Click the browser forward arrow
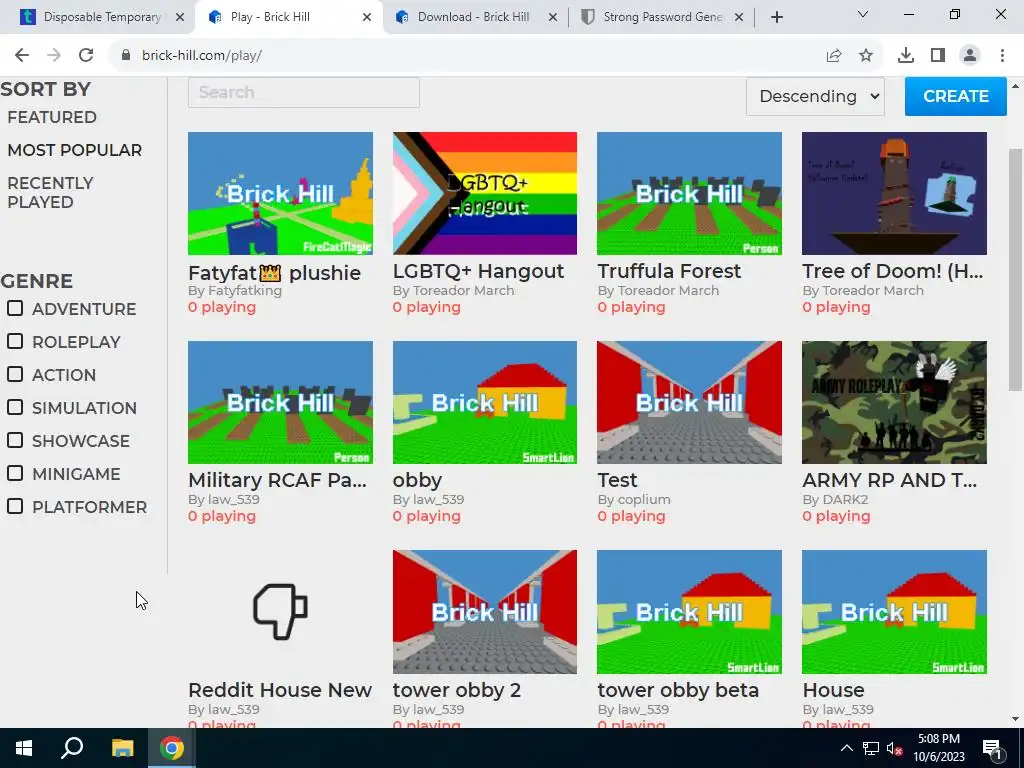Viewport: 1024px width, 768px height. coord(54,56)
